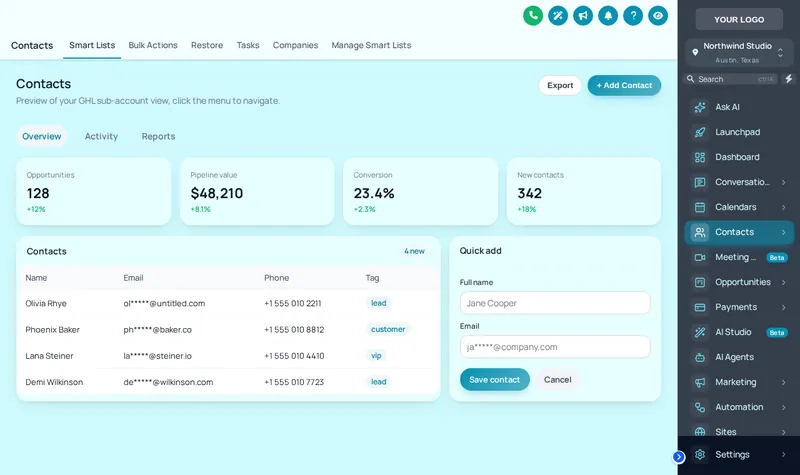Switch to the Reports sub-tab
Image resolution: width=800 pixels, height=475 pixels.
158,136
